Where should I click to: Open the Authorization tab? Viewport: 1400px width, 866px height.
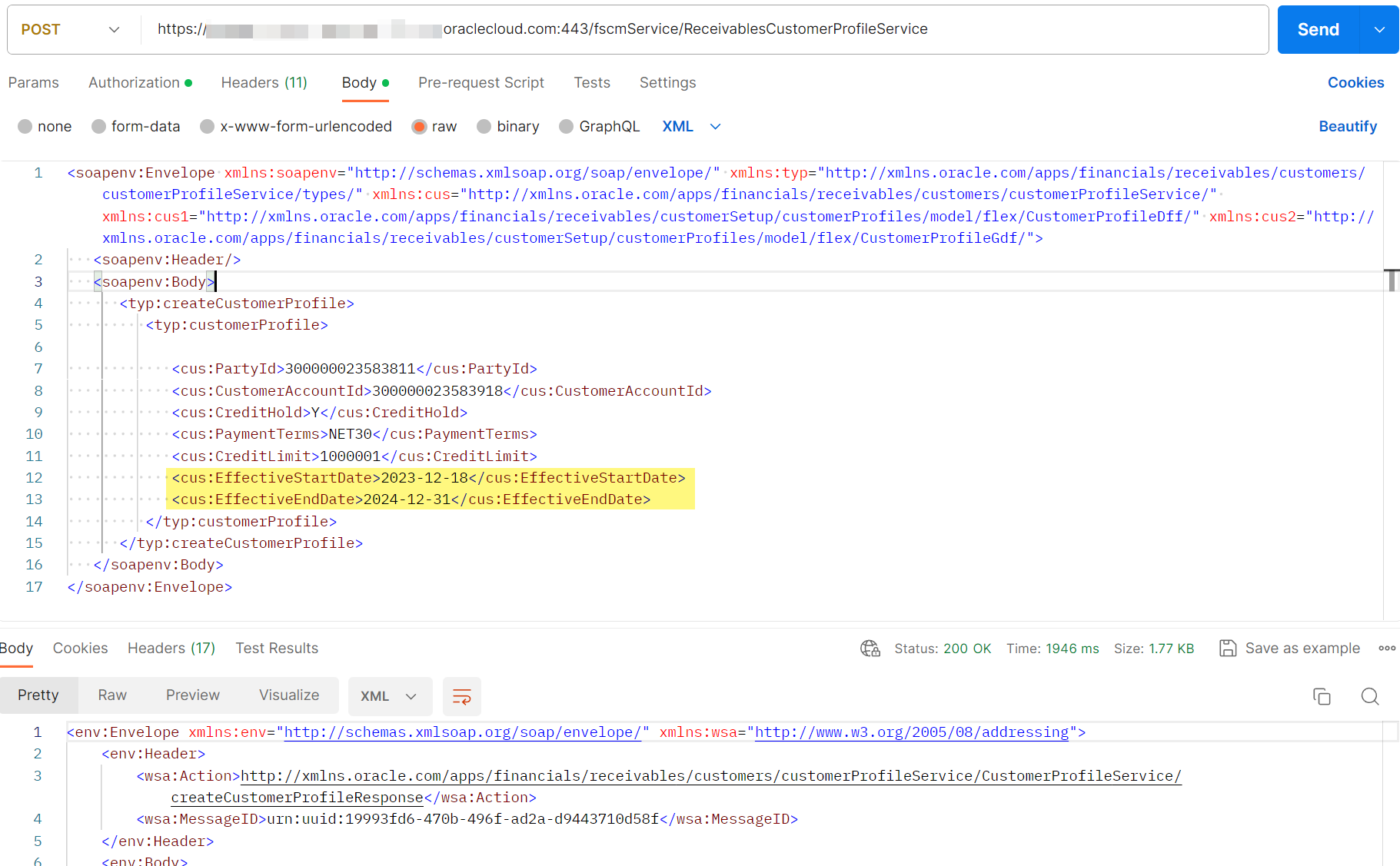pyautogui.click(x=141, y=83)
